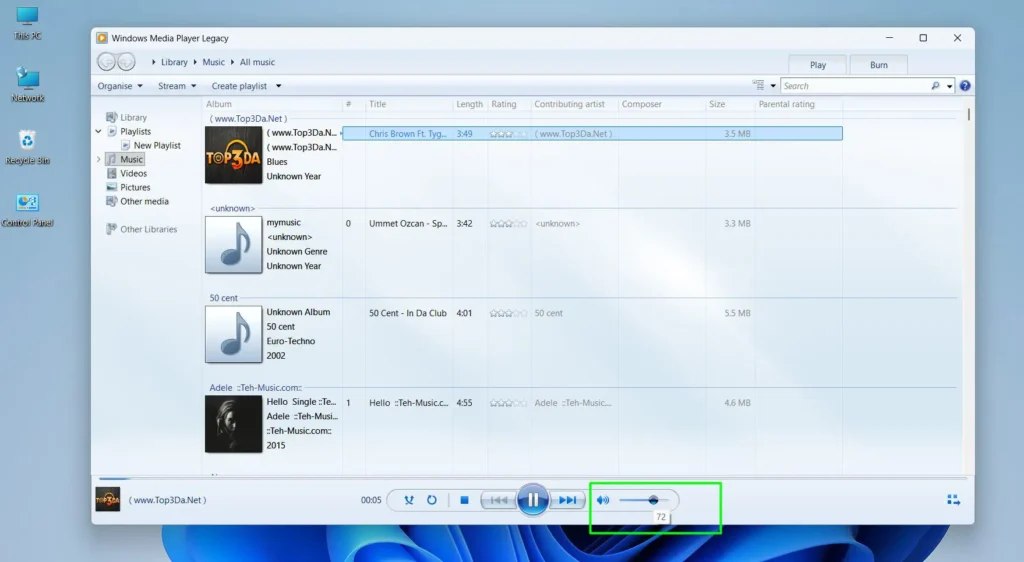Toggle shuffle playback mode
Viewport: 1024px width, 562px height.
(409, 500)
